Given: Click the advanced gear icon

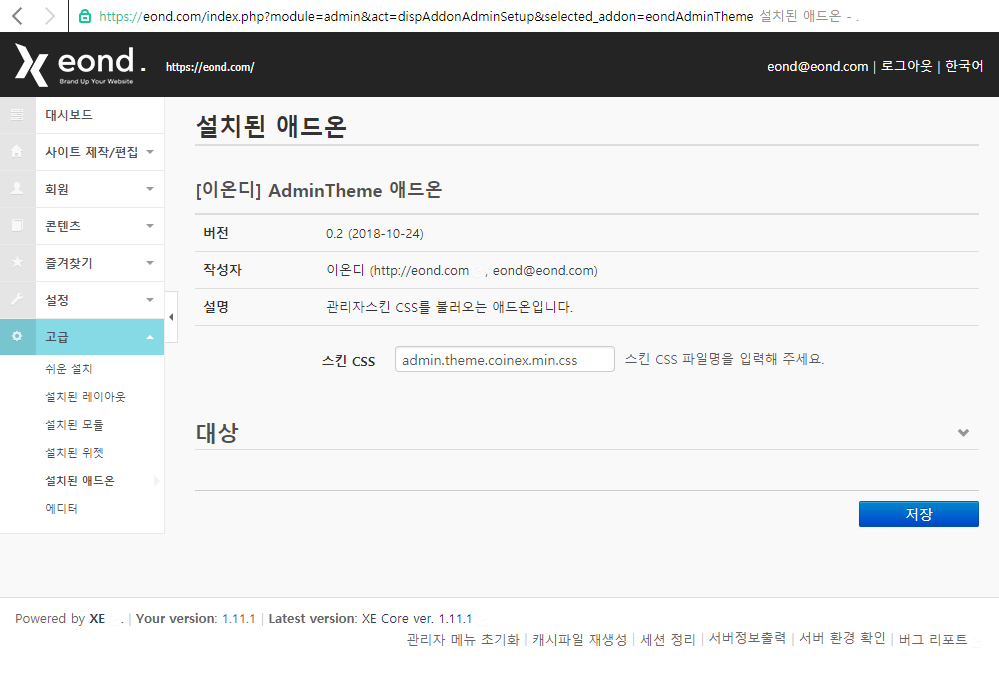Looking at the screenshot, I should pyautogui.click(x=17, y=336).
